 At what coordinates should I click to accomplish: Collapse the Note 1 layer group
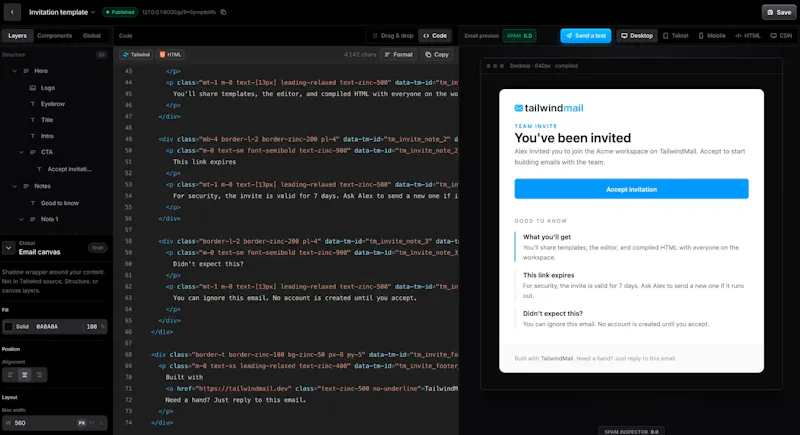[x=21, y=219]
